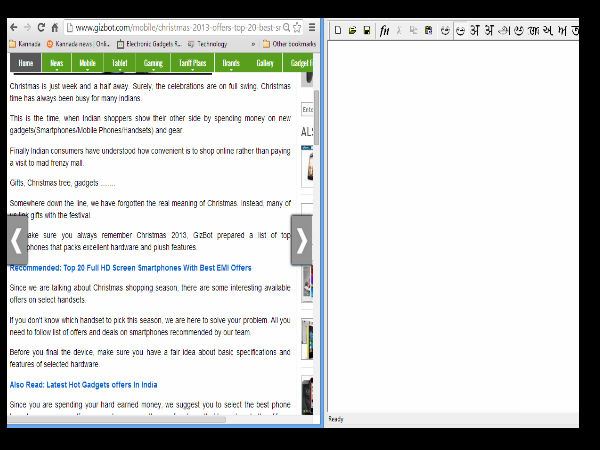This screenshot has height=450, width=600.
Task: Go to next slide with right arrow
Action: [x=302, y=240]
